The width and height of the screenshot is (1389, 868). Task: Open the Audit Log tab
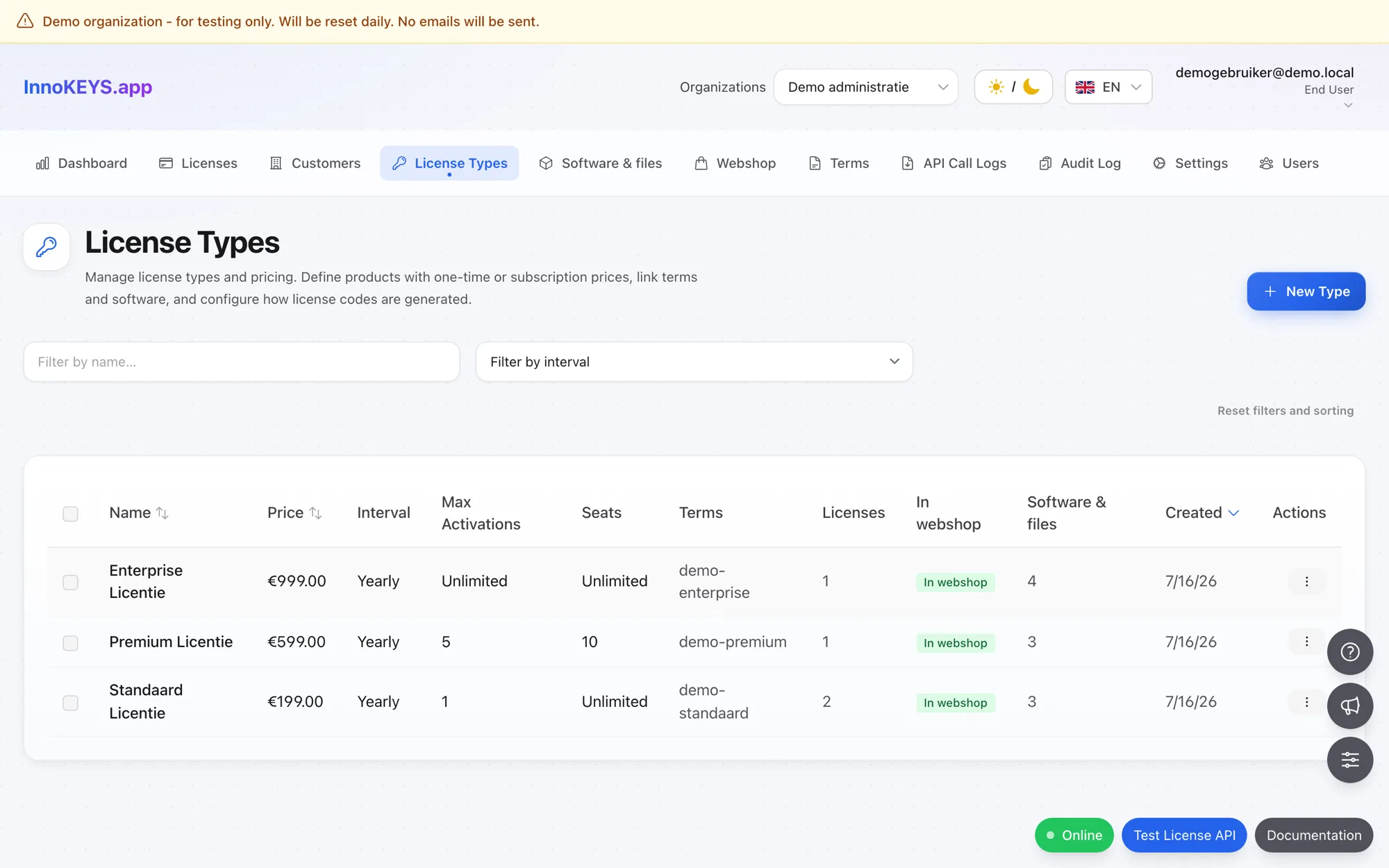[x=1079, y=163]
